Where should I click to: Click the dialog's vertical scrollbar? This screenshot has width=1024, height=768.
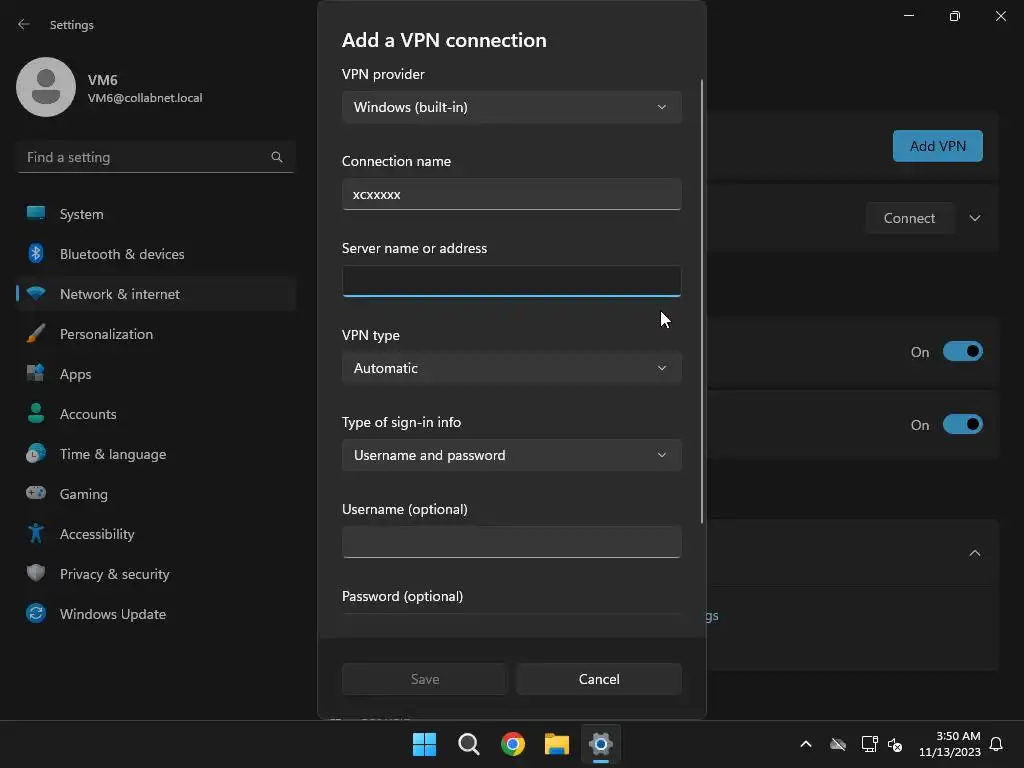[x=702, y=300]
